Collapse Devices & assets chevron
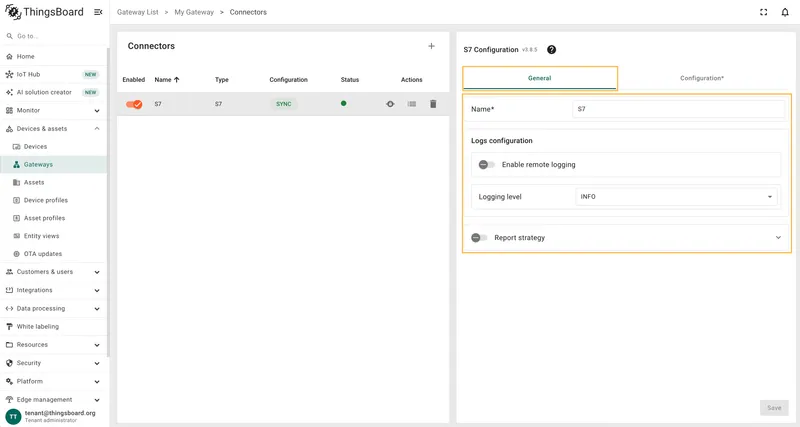This screenshot has width=800, height=427. pos(97,129)
